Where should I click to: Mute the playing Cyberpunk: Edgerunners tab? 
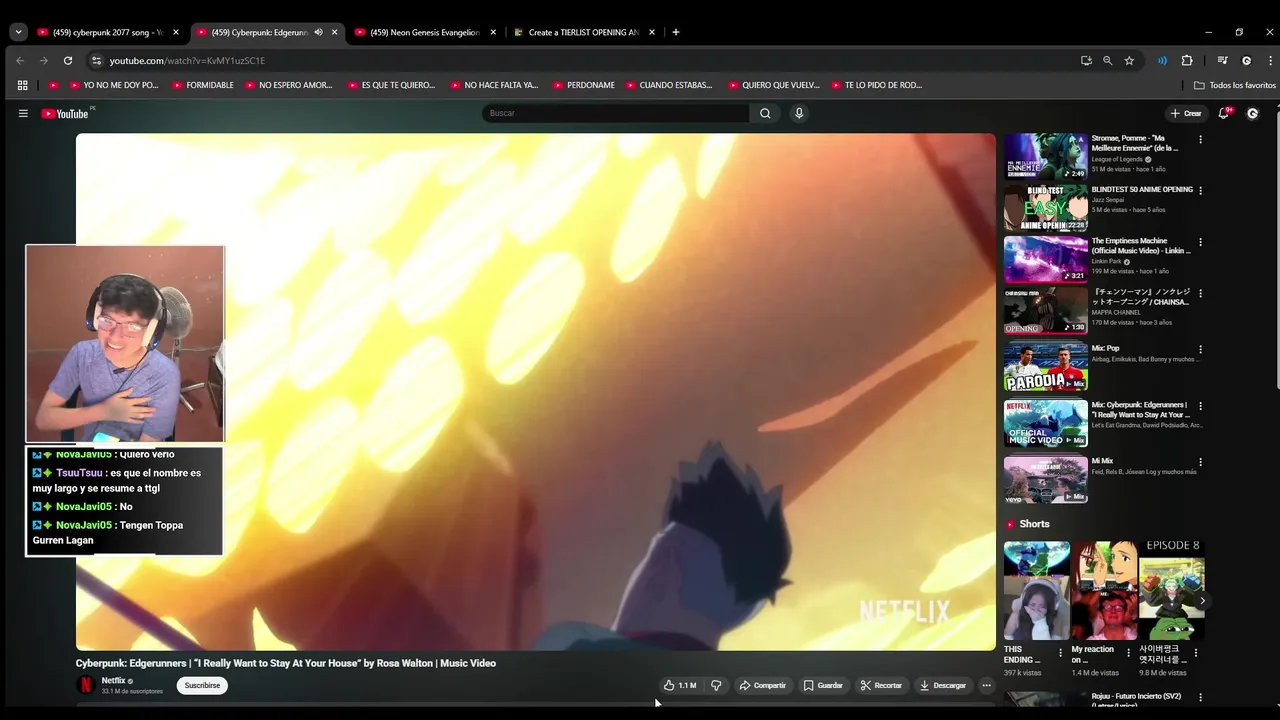pos(318,32)
